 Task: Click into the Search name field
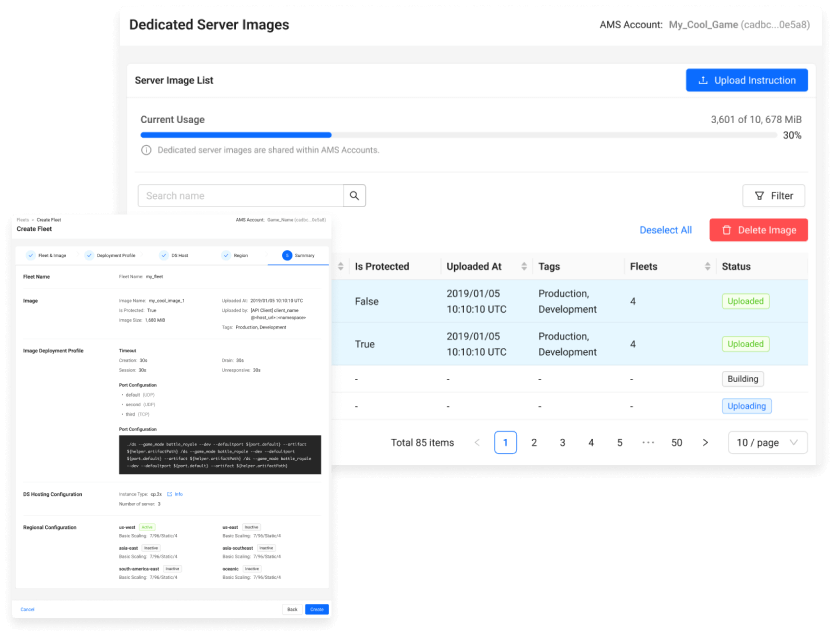[x=240, y=196]
